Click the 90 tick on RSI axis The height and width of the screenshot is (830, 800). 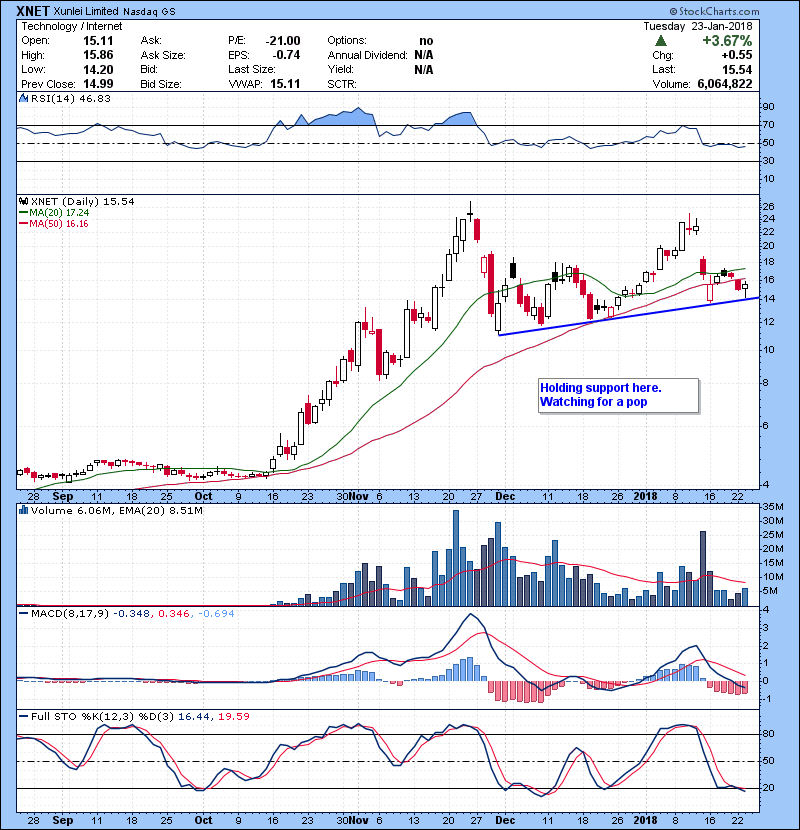pos(768,106)
